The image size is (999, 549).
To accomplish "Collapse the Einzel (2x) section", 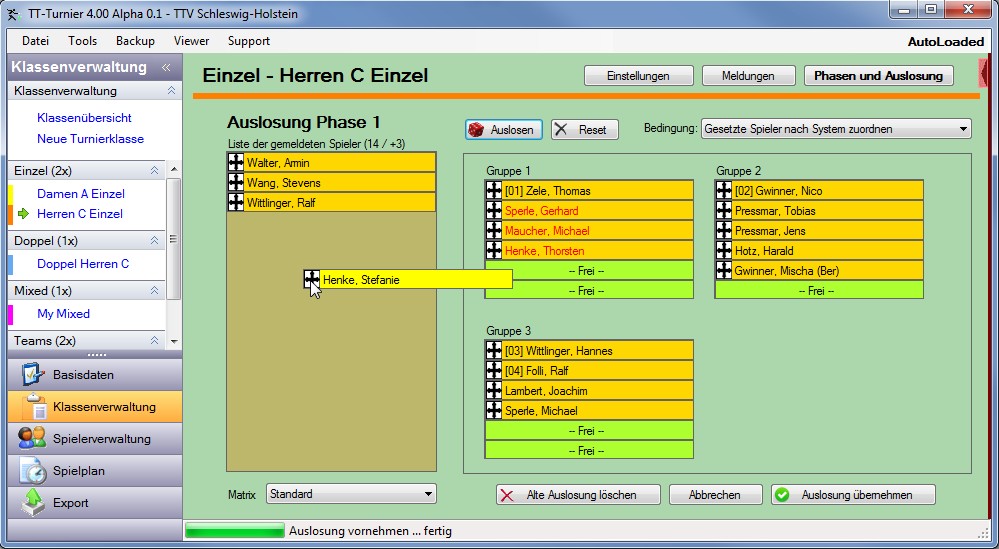I will [155, 171].
